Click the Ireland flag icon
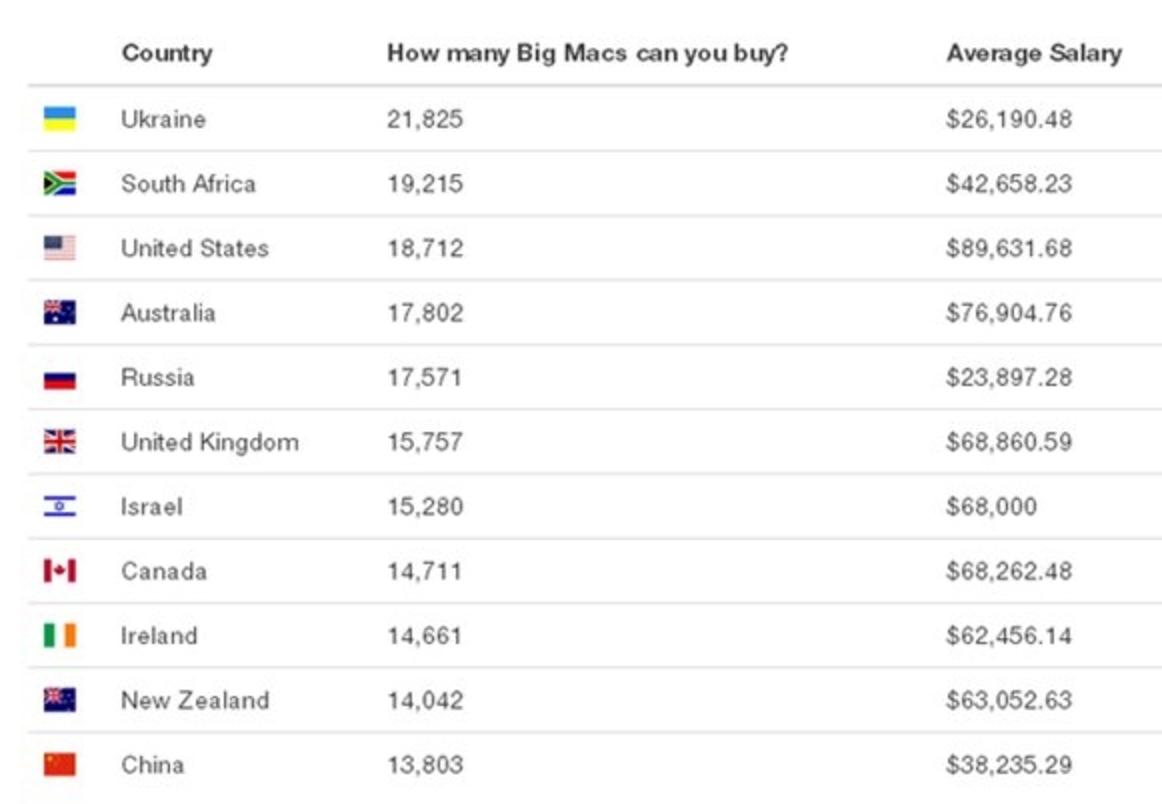 tap(59, 636)
